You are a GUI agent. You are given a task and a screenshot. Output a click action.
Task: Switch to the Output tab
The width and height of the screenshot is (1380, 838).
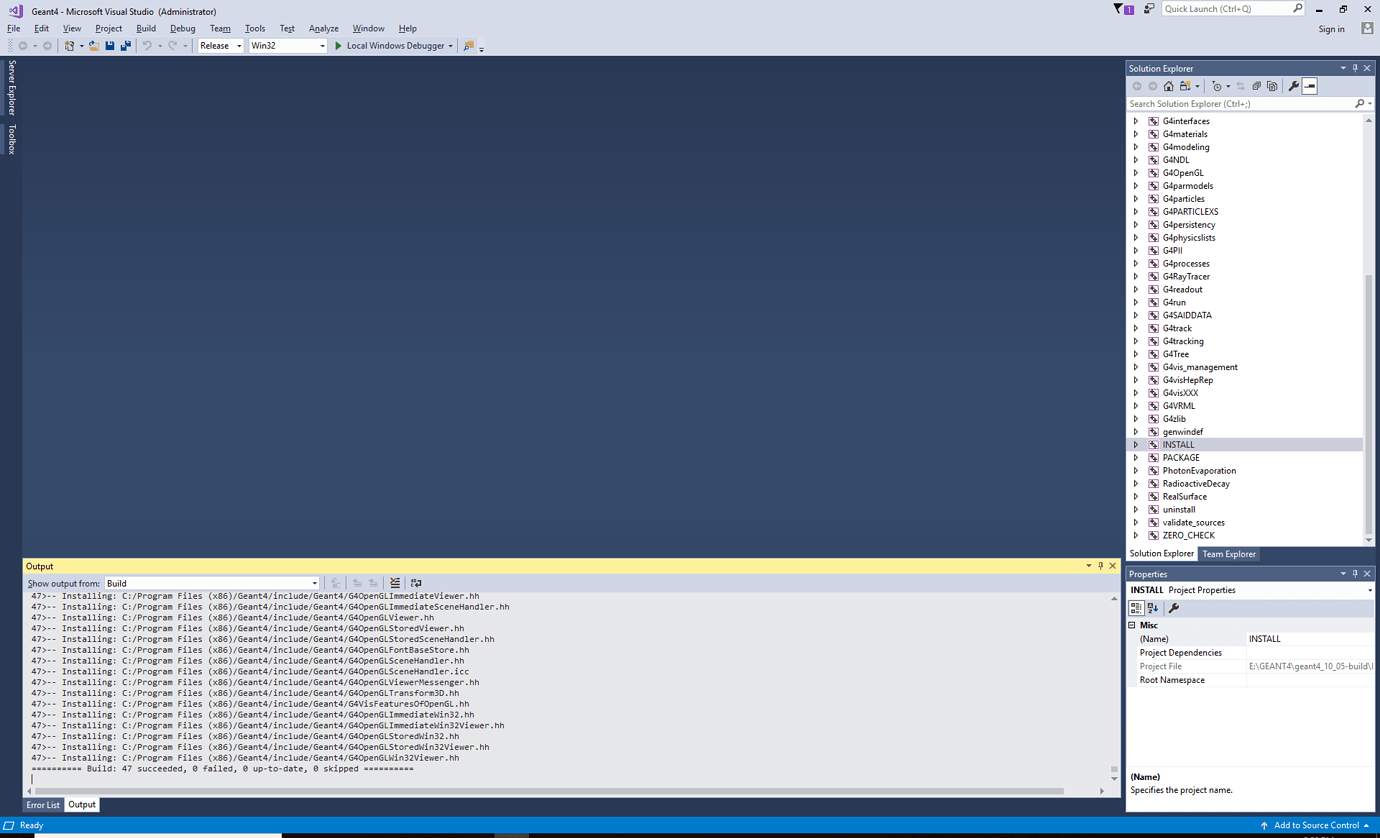(82, 805)
